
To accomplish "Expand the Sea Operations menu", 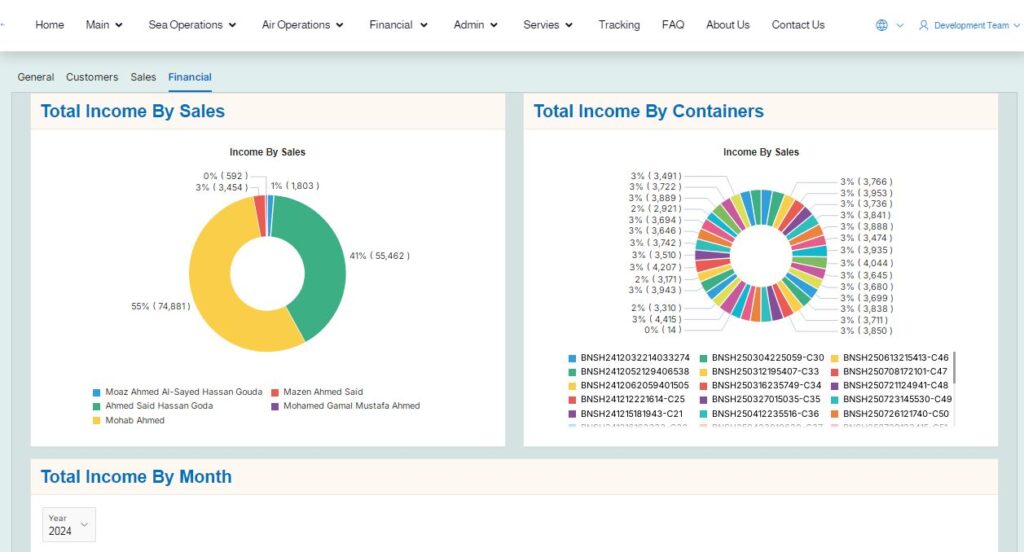I will tap(192, 25).
